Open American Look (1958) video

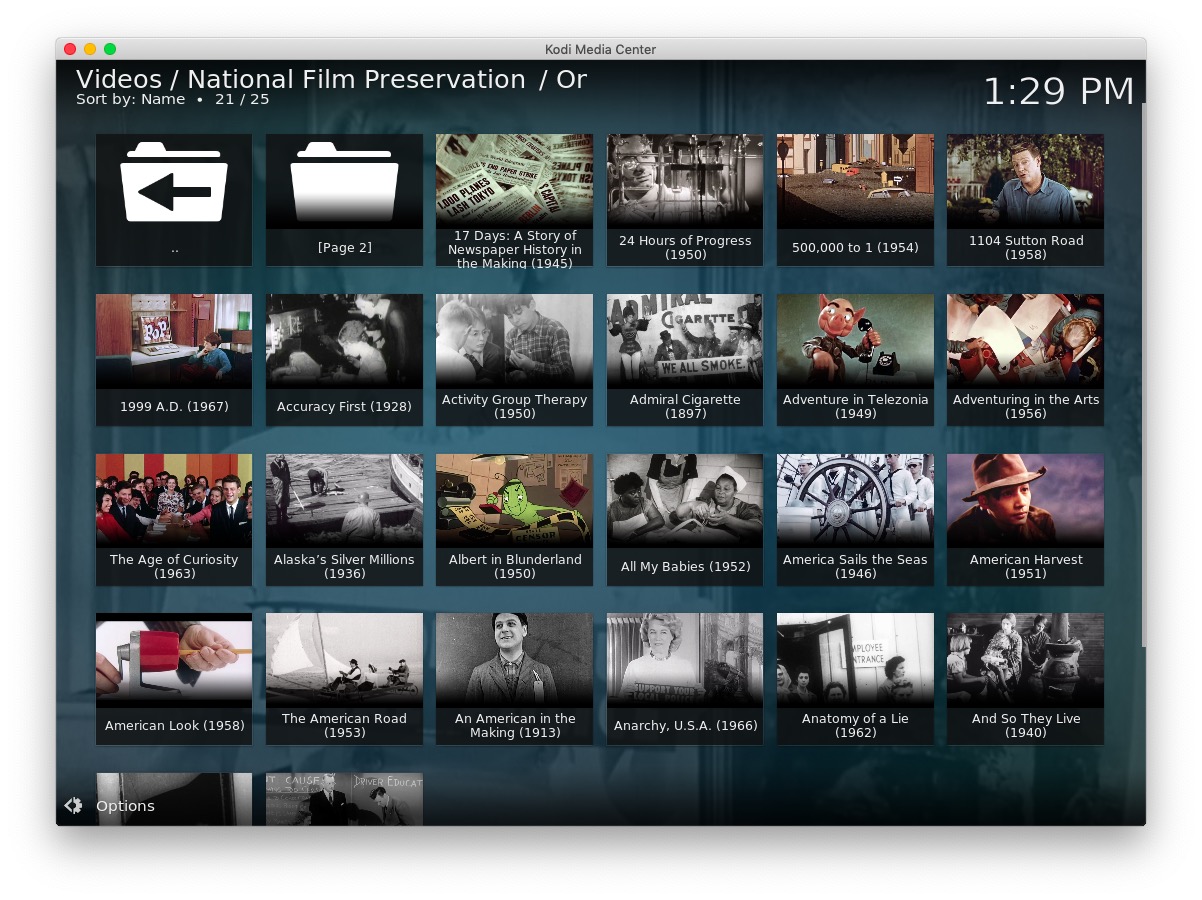click(x=174, y=678)
